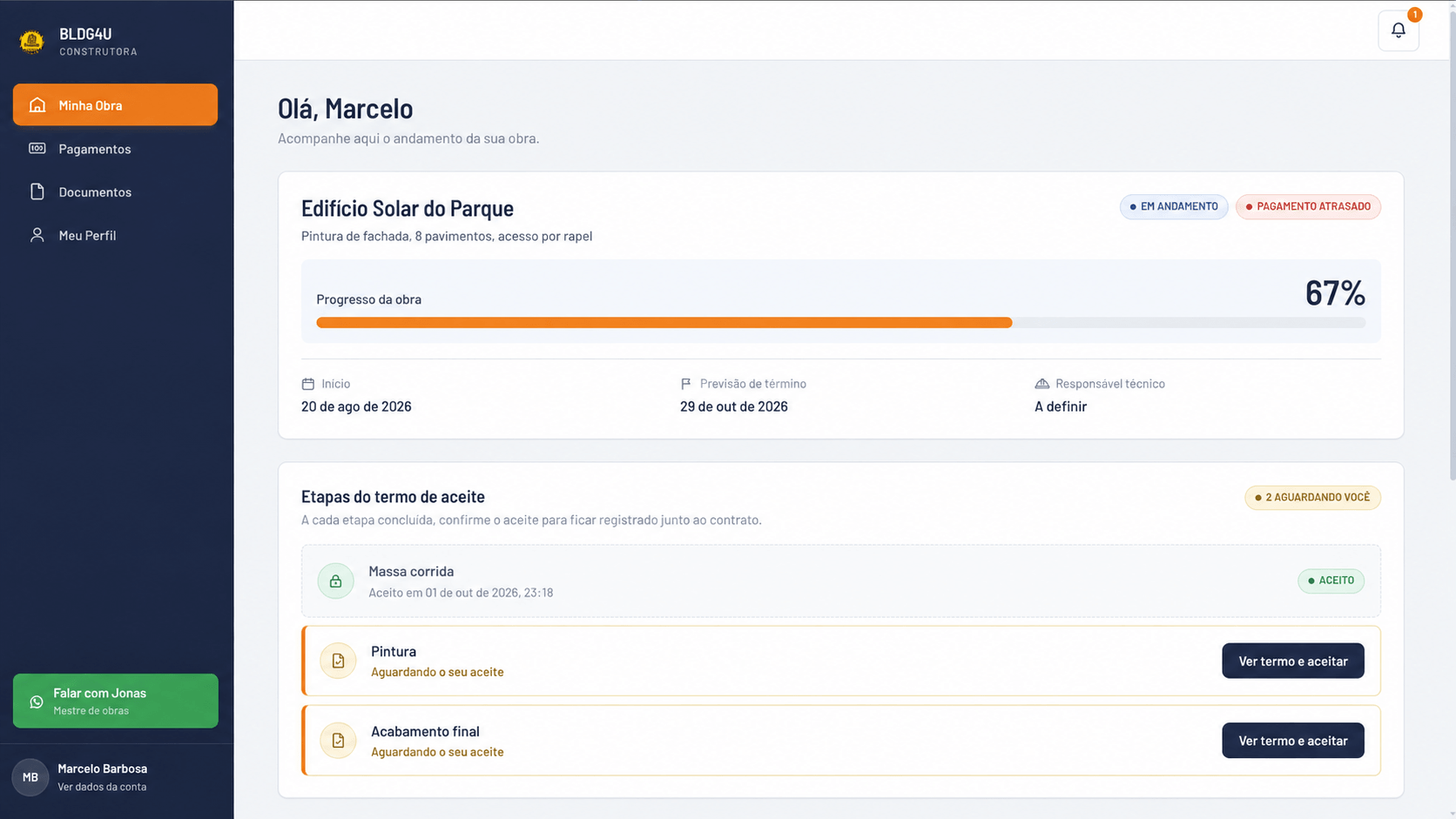Click the end date 29 de out de 2026
1456x819 pixels.
click(x=734, y=406)
